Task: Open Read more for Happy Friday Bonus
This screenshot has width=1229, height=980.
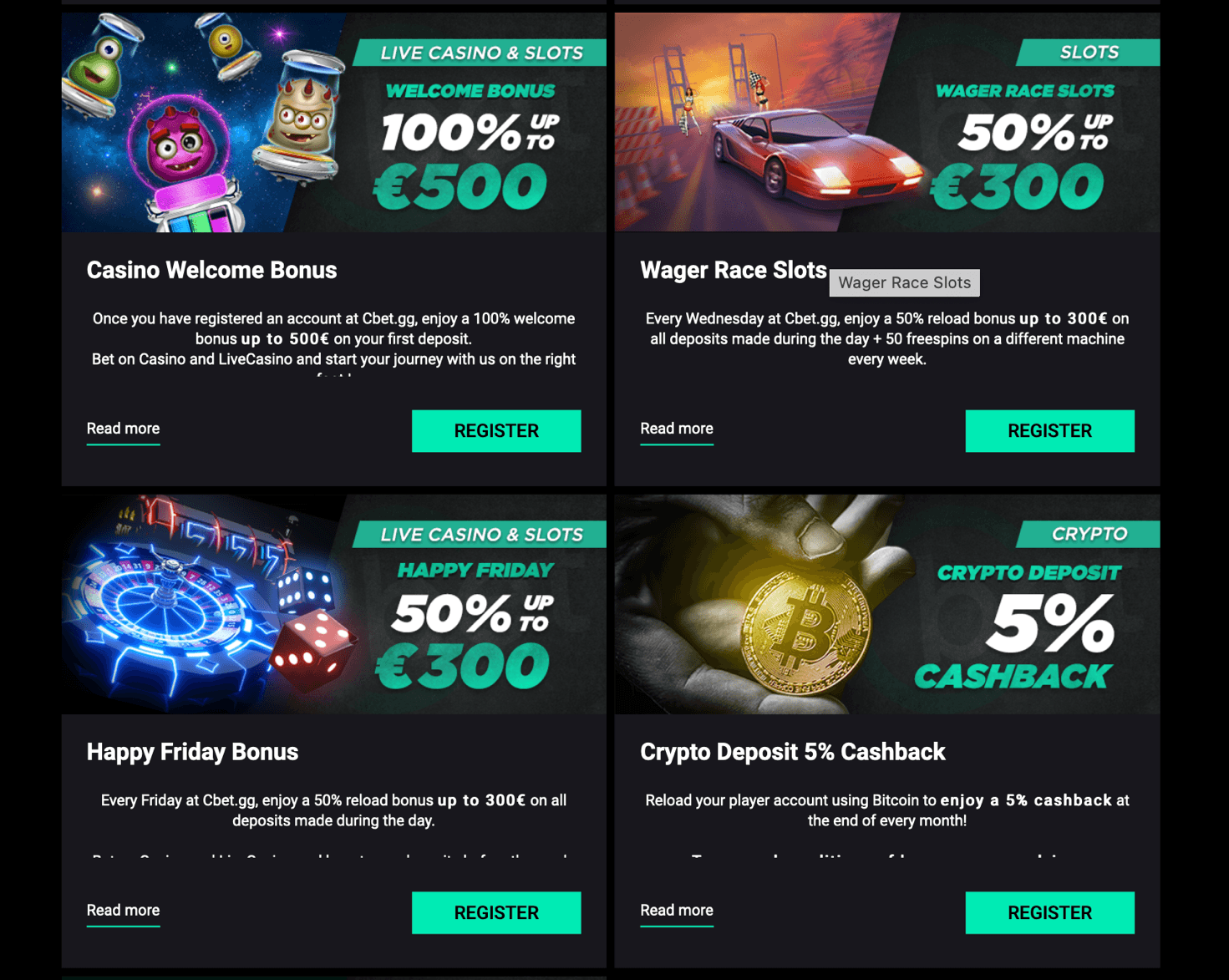Action: (123, 911)
